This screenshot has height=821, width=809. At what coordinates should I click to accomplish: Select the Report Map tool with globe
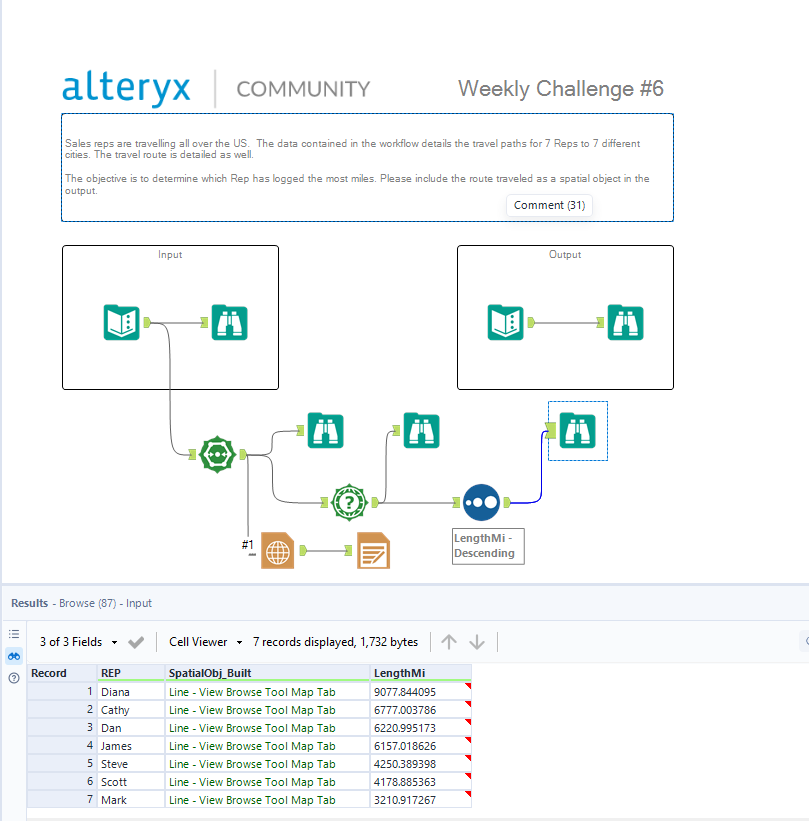[277, 550]
